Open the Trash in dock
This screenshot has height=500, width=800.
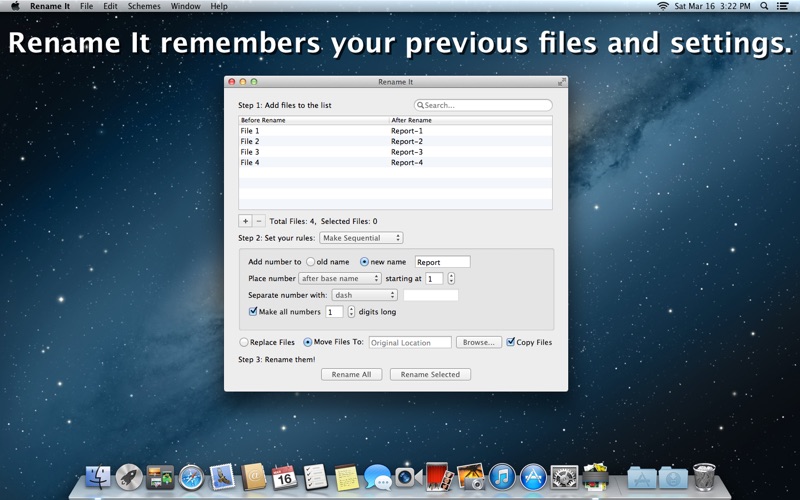(x=704, y=477)
